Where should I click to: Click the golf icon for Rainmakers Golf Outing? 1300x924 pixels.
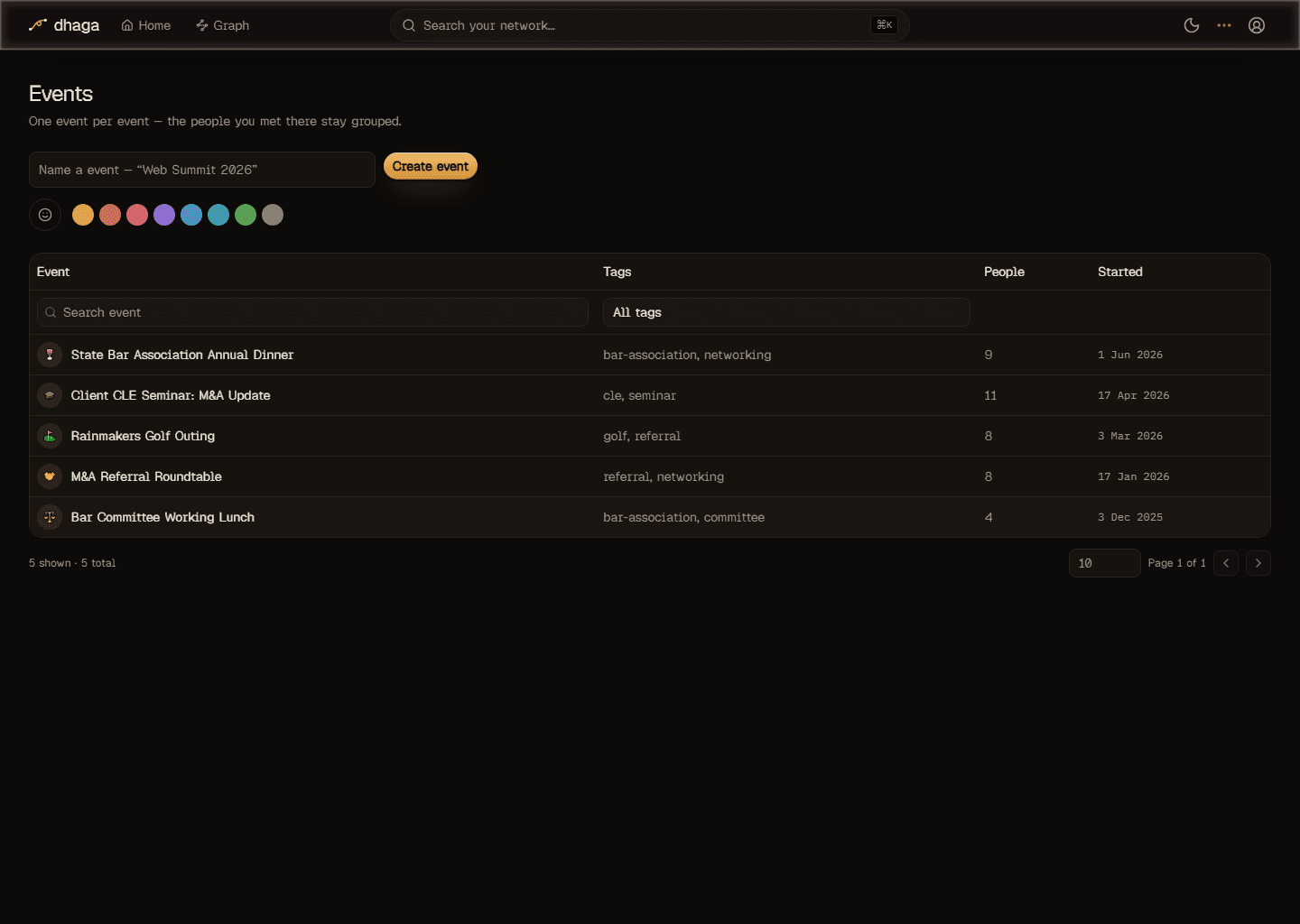coord(50,436)
